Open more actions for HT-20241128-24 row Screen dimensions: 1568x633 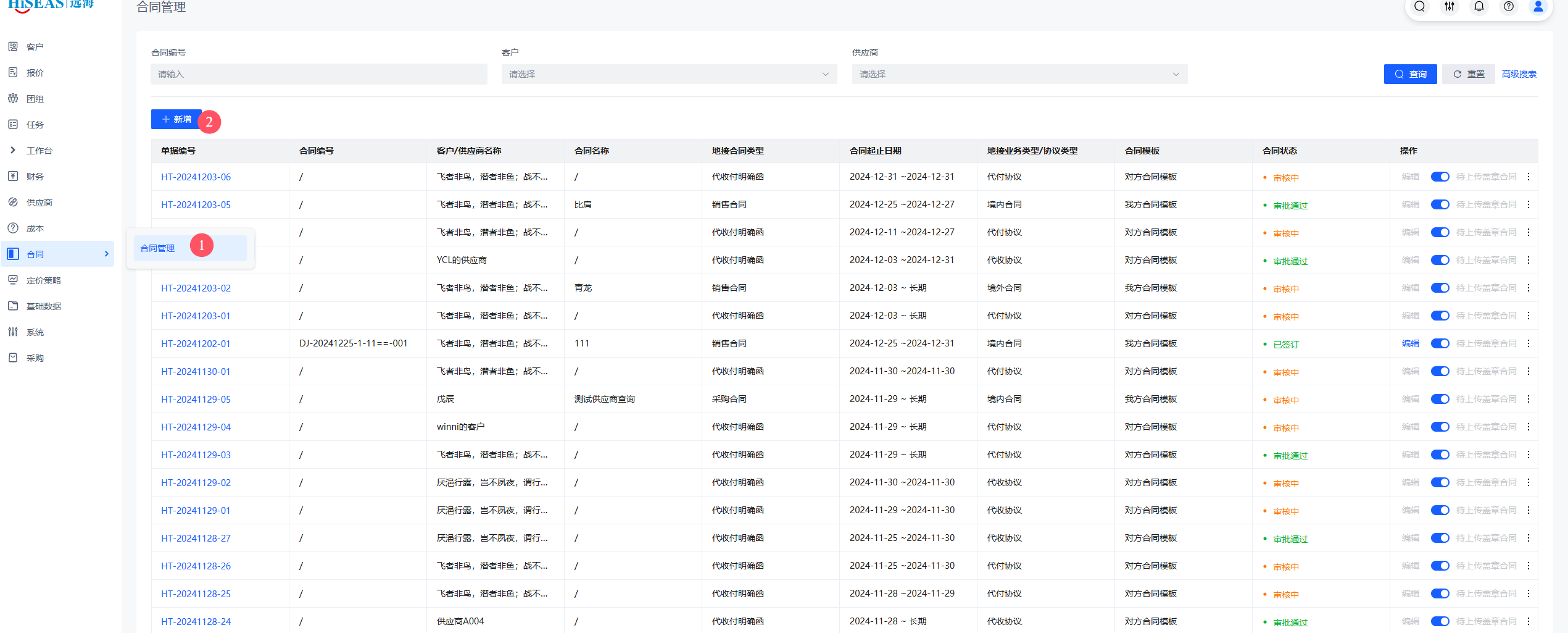tap(1529, 621)
